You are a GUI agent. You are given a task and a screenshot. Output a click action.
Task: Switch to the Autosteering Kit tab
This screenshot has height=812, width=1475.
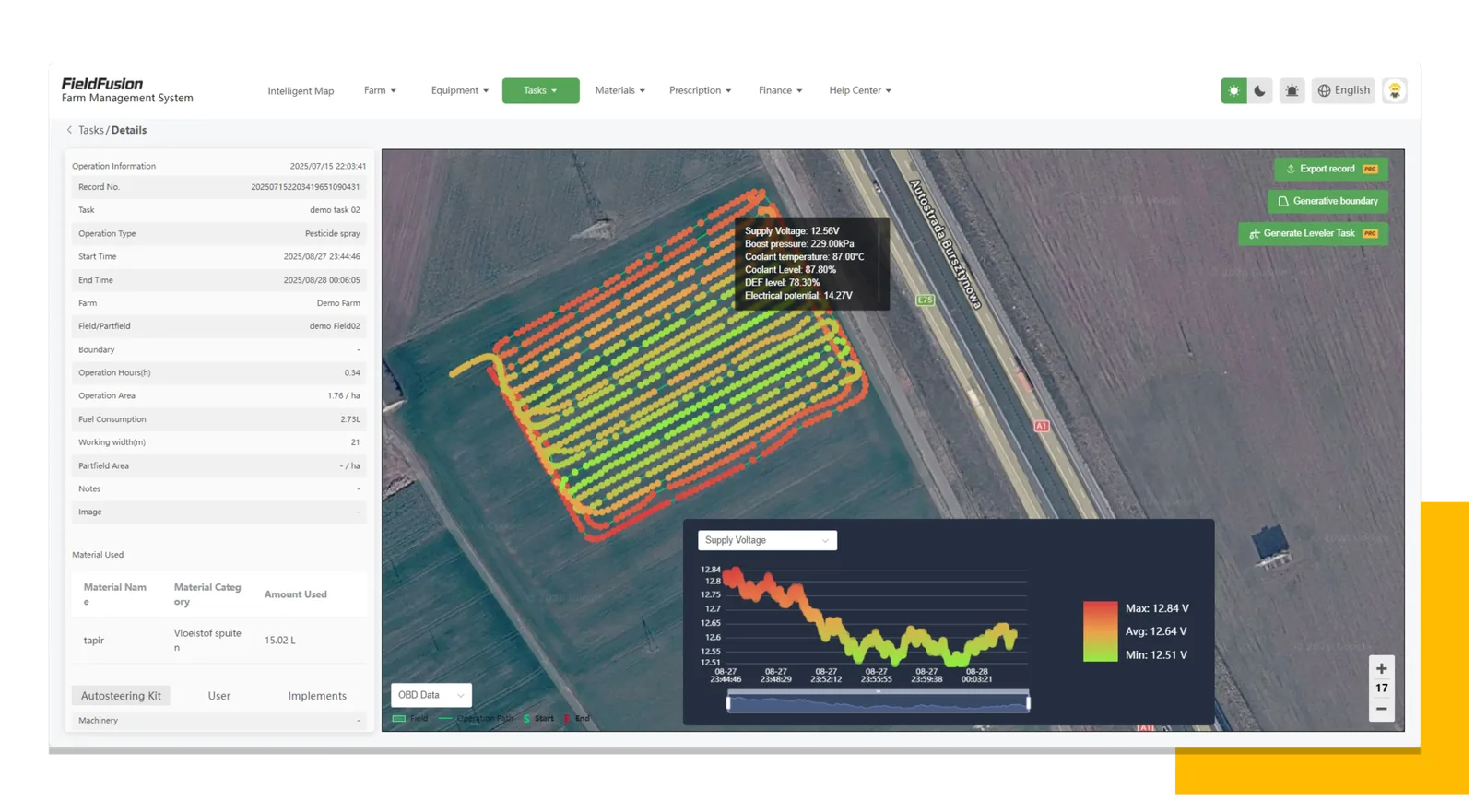point(121,696)
